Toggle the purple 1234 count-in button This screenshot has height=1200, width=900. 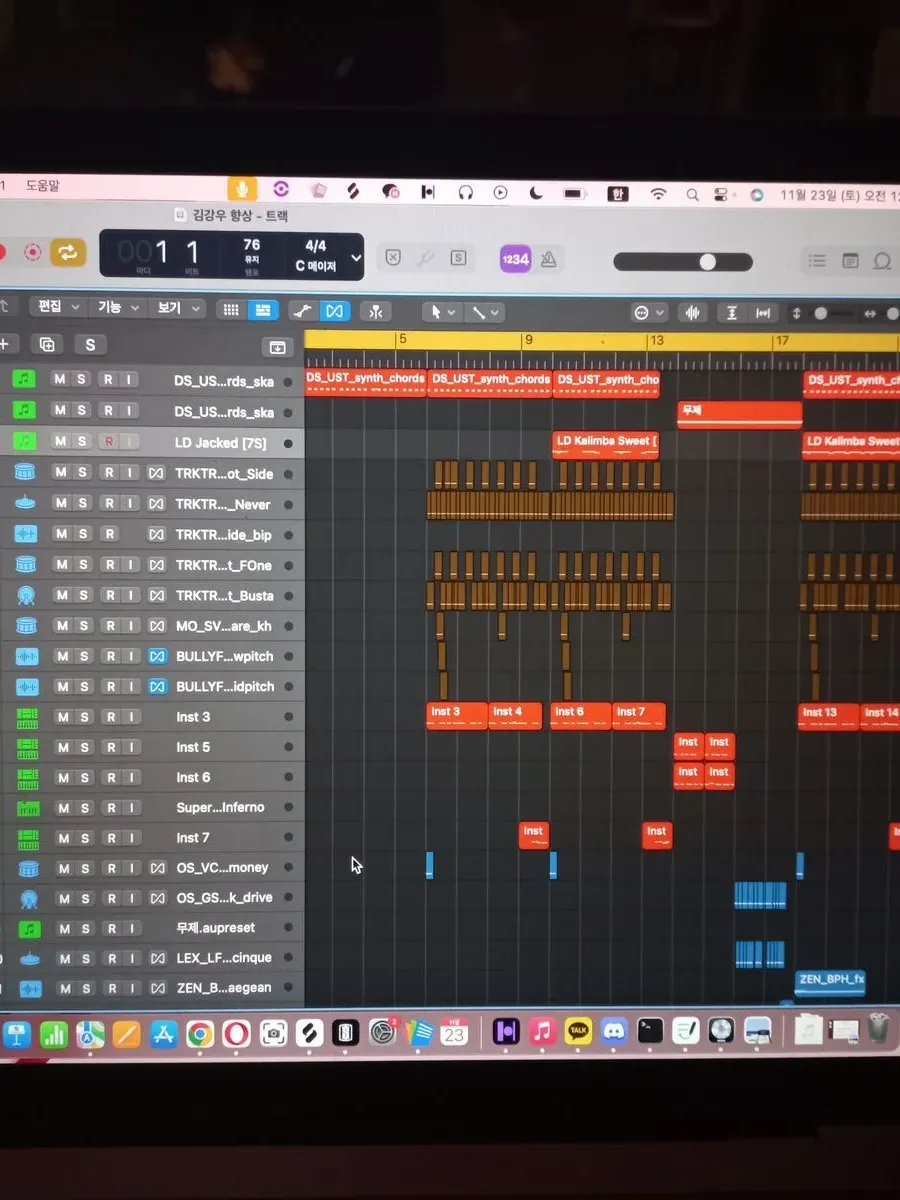click(516, 259)
